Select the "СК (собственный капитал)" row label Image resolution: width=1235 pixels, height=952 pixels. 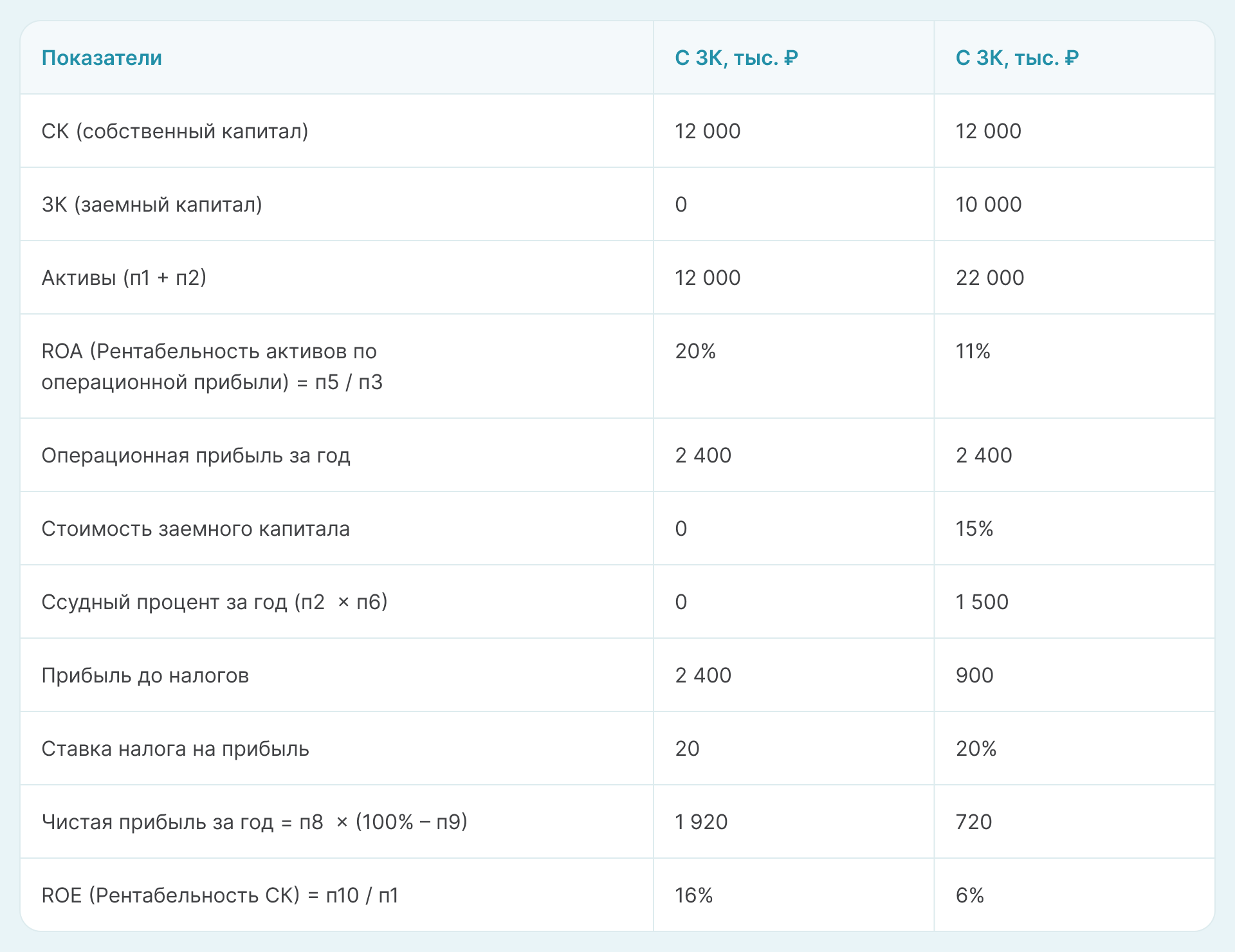[x=175, y=131]
